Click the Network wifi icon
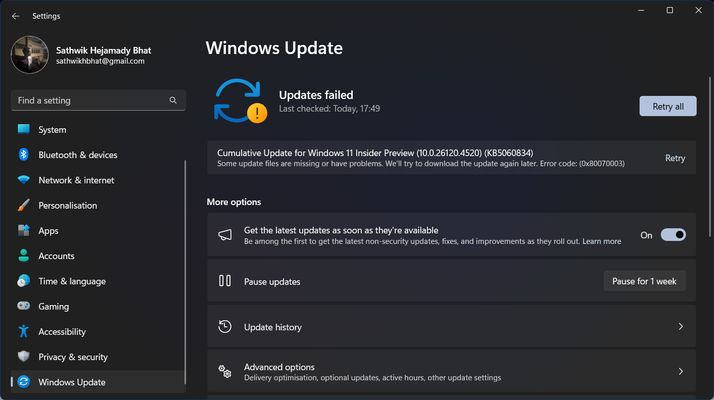 (24, 180)
